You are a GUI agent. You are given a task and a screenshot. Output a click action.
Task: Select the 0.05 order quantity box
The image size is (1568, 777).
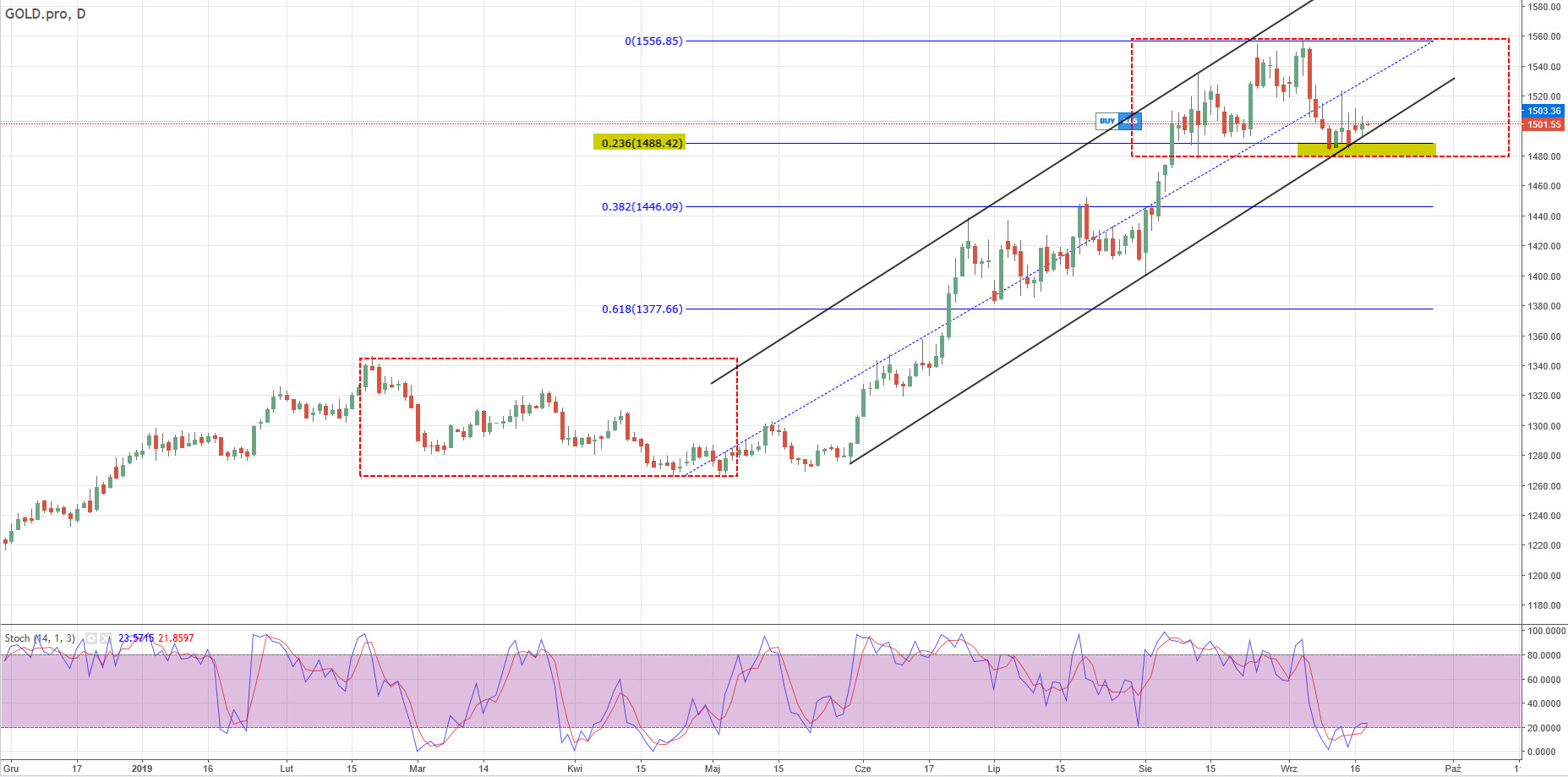pos(1131,121)
